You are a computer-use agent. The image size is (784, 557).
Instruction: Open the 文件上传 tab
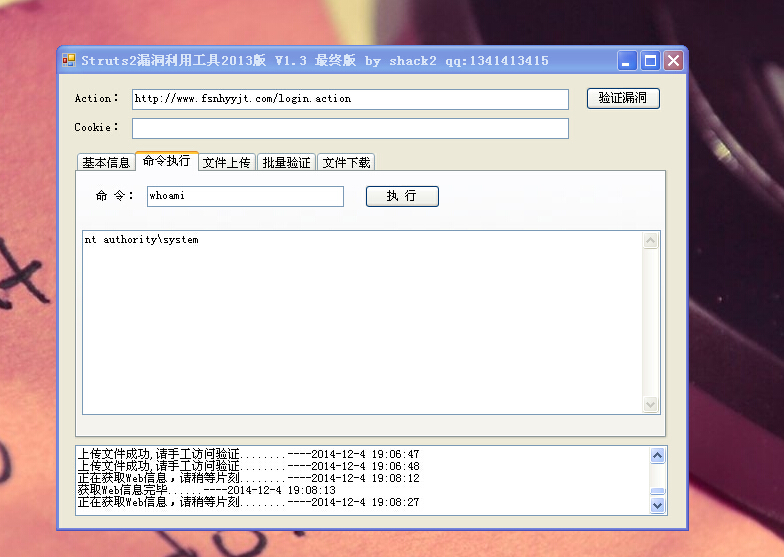(226, 162)
